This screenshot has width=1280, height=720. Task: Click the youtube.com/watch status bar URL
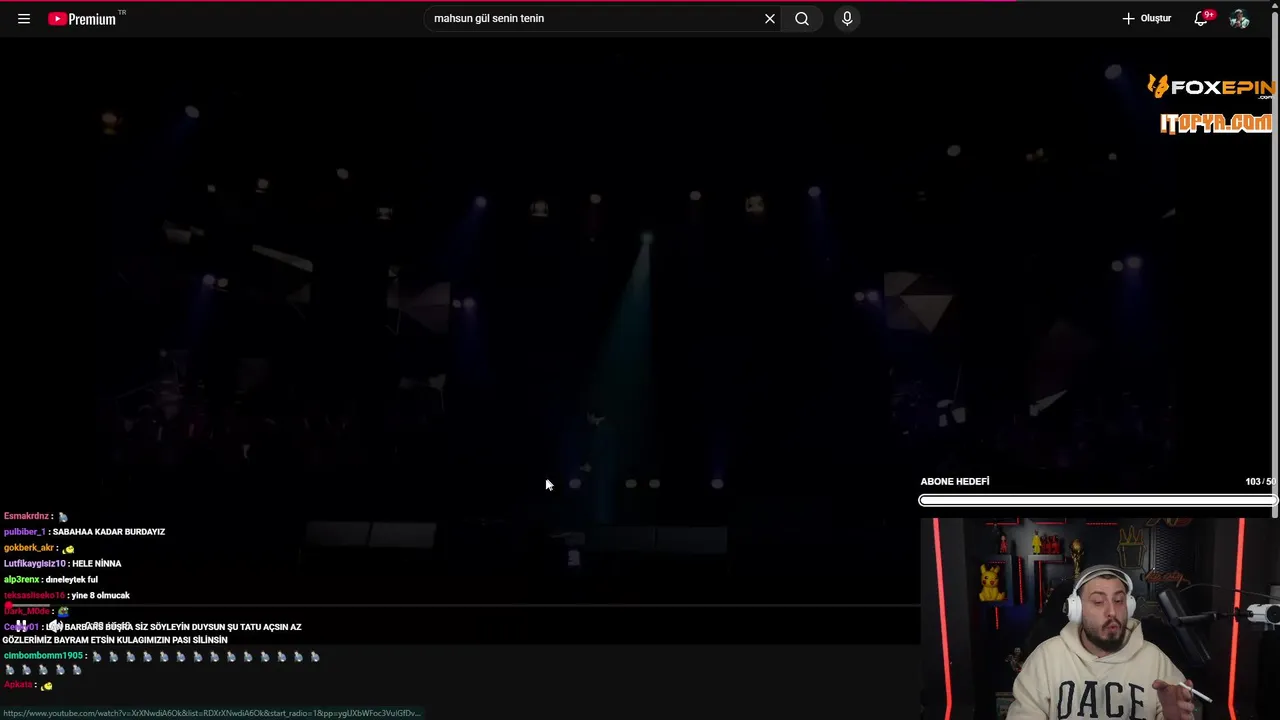click(212, 714)
